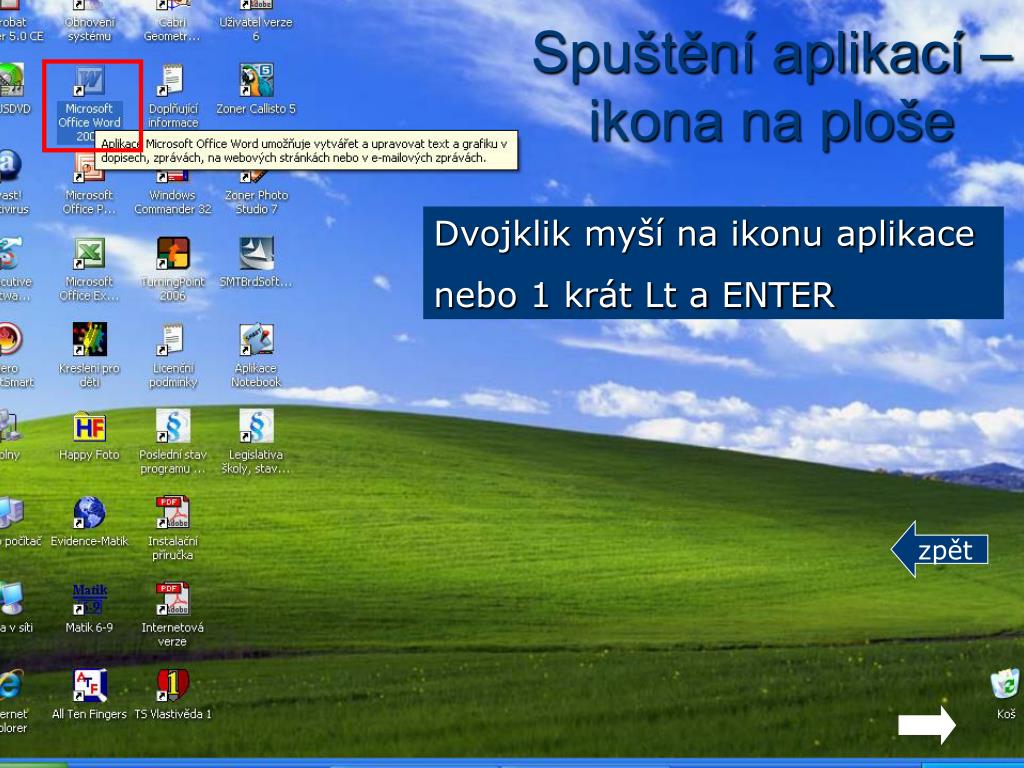Open the Microsoft Office Word desktop icon
1024x768 pixels.
(89, 82)
